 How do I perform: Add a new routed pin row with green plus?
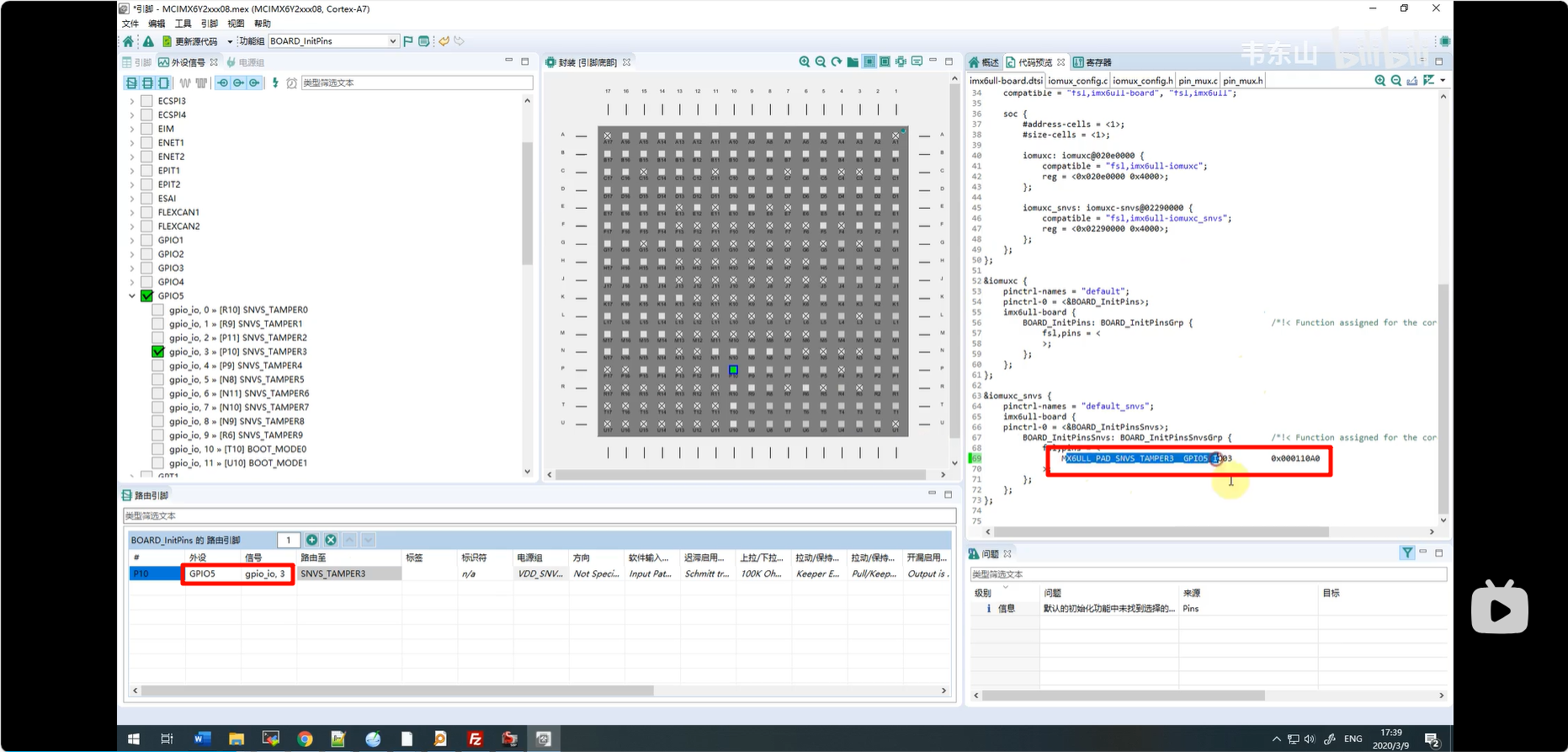tap(312, 540)
